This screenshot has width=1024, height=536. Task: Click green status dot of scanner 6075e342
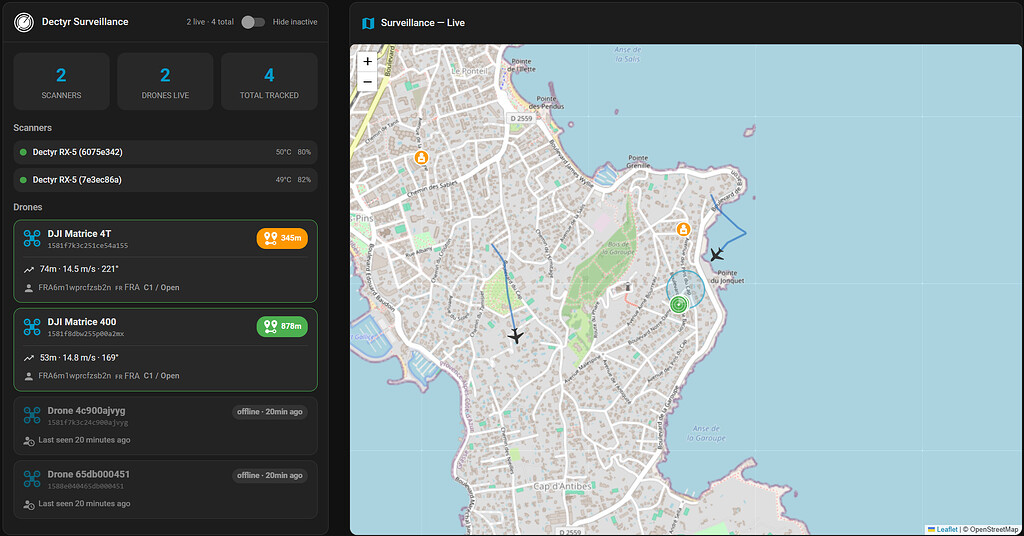click(24, 152)
